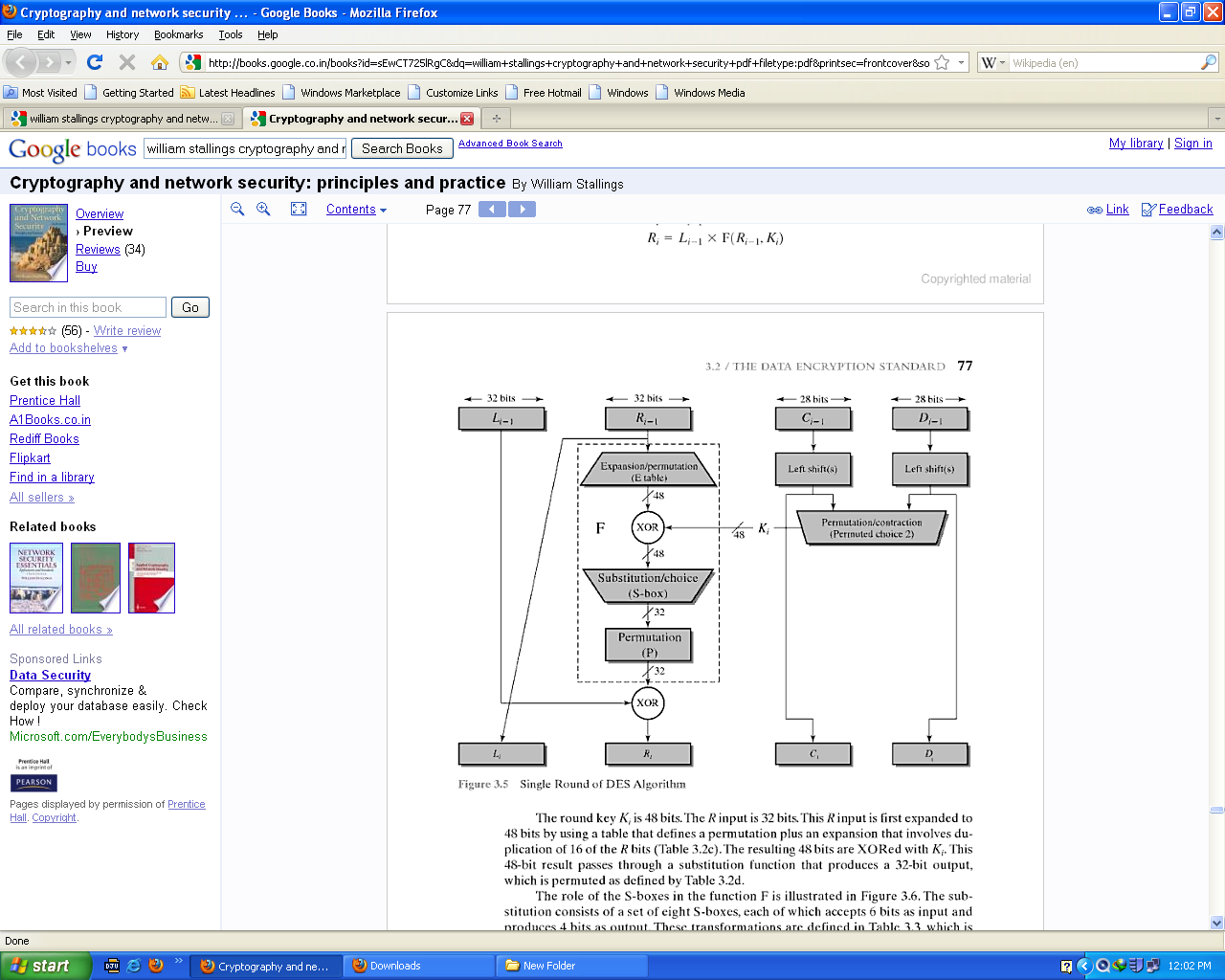Open the Bookmarks menu

coord(178,34)
